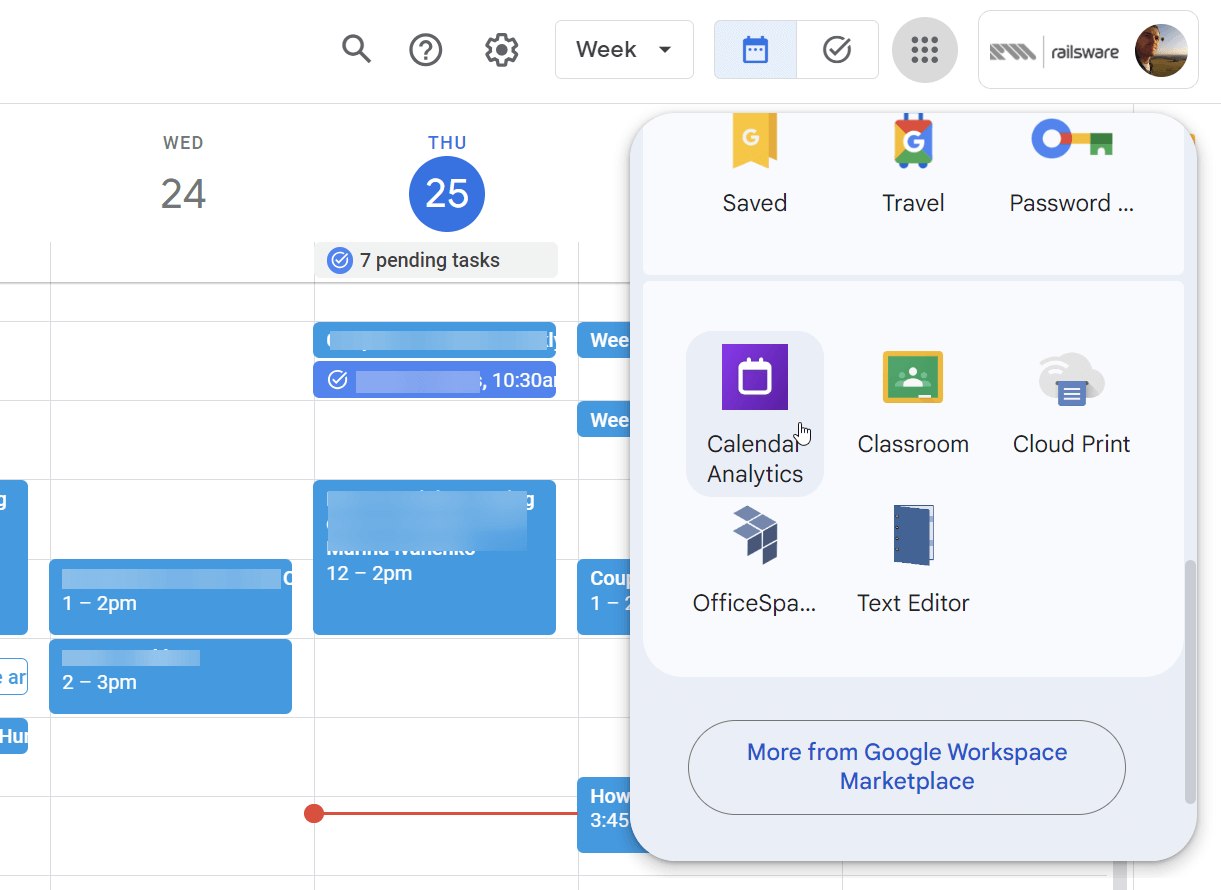Open the railsware account avatar

1161,50
